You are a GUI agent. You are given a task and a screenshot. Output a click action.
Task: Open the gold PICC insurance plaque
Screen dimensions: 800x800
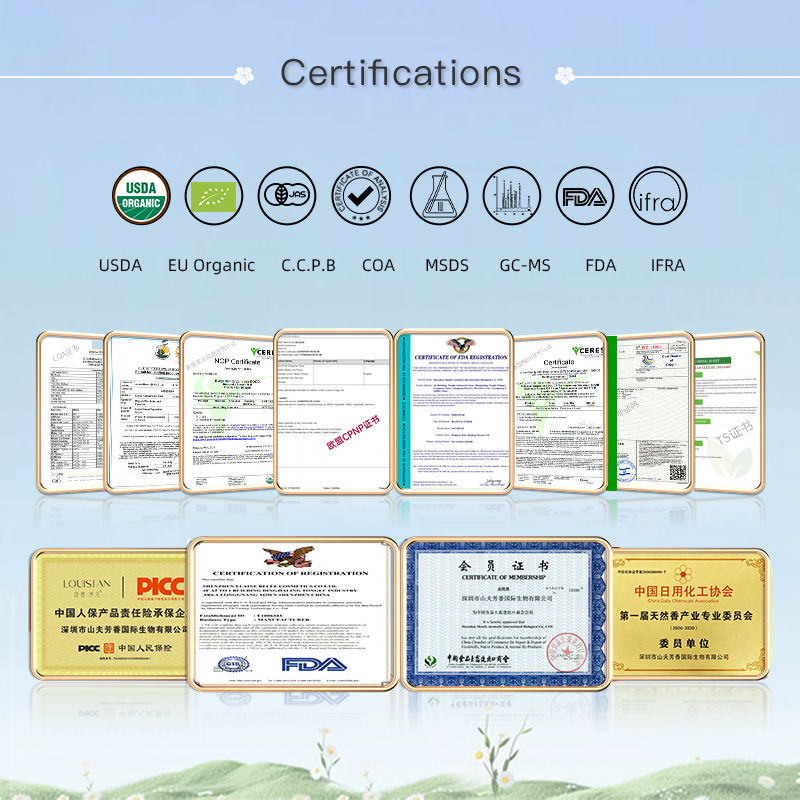110,614
